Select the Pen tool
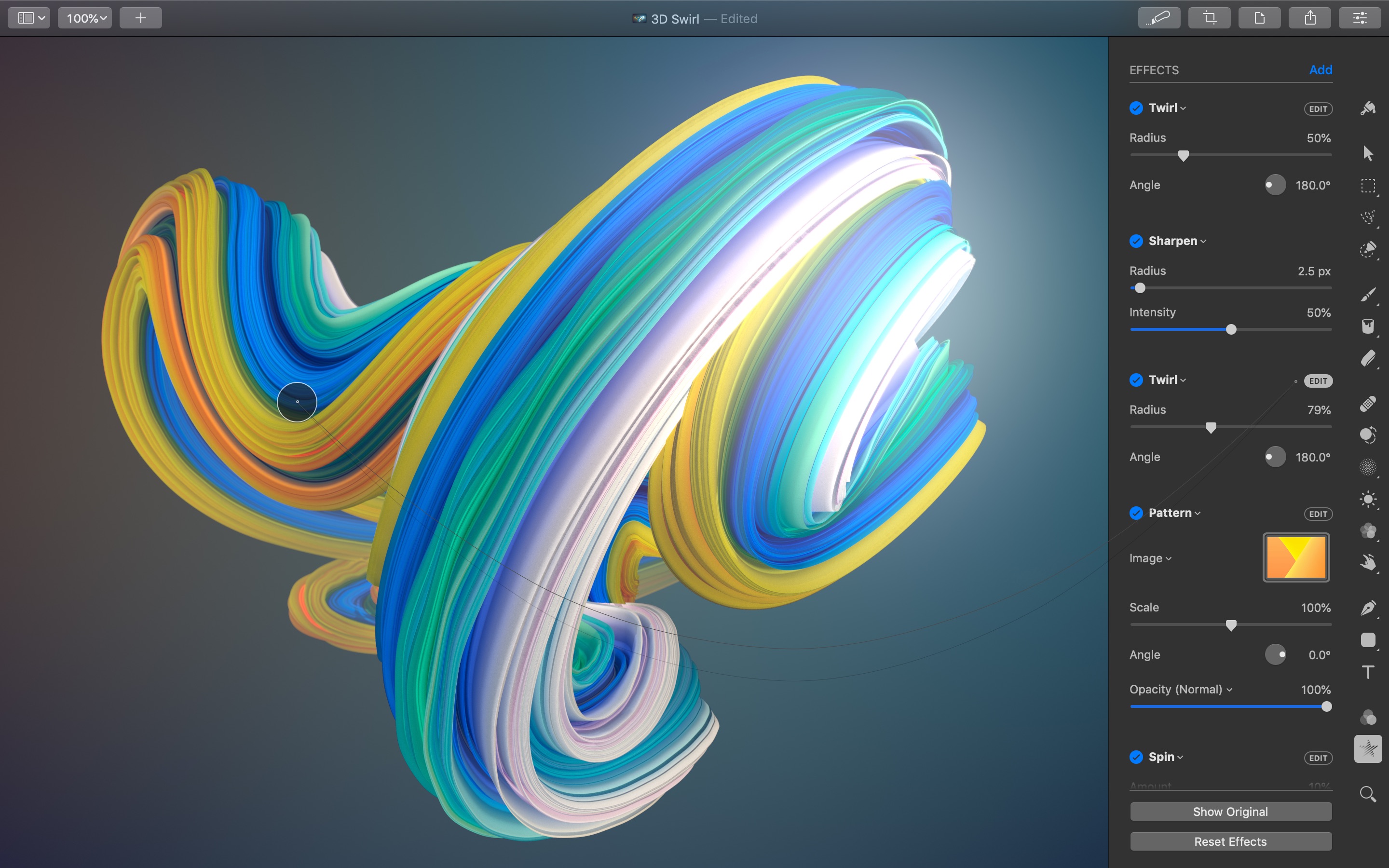 pyautogui.click(x=1368, y=608)
